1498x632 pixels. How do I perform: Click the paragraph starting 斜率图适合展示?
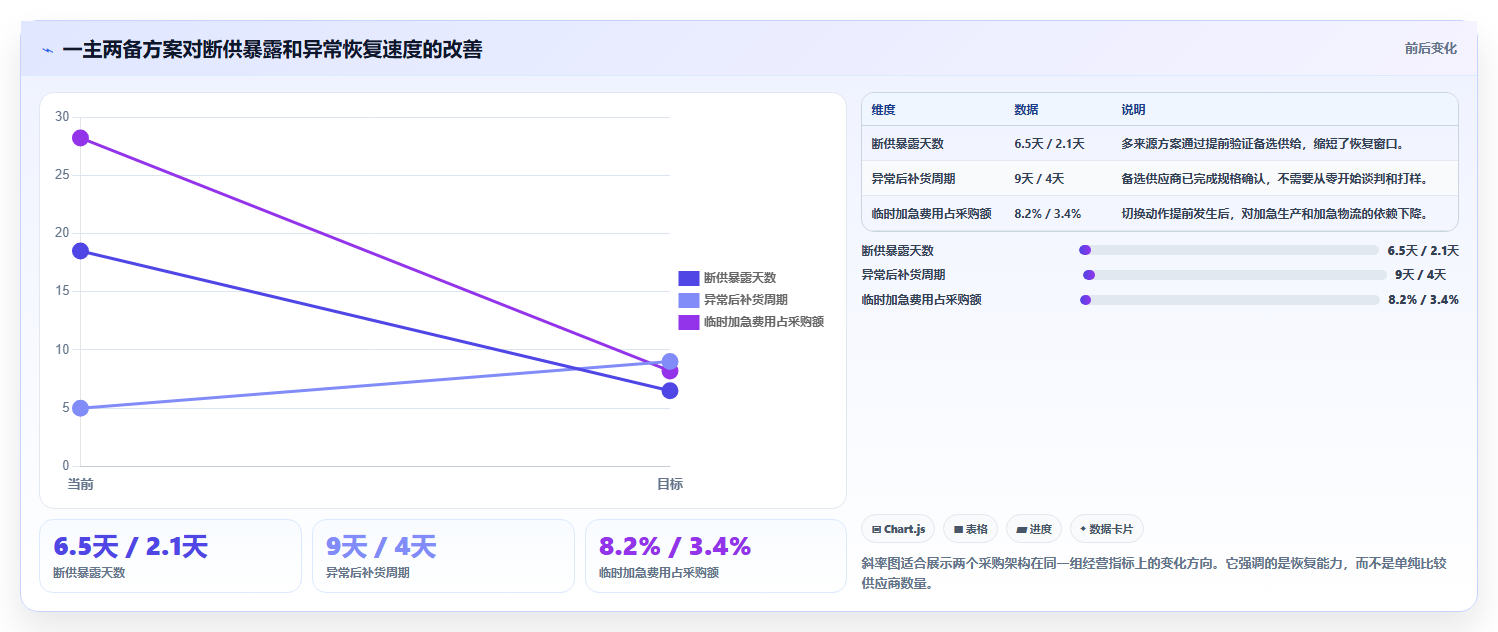[x=1154, y=573]
